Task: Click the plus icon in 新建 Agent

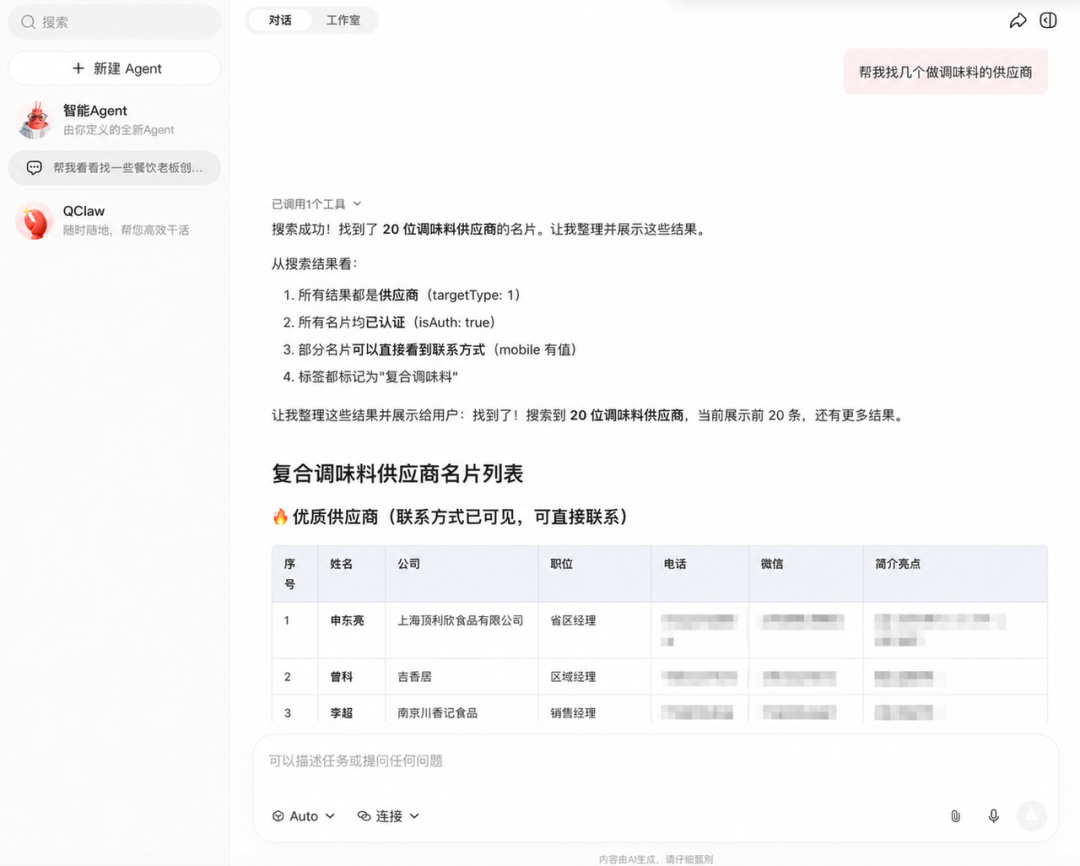Action: pos(78,68)
